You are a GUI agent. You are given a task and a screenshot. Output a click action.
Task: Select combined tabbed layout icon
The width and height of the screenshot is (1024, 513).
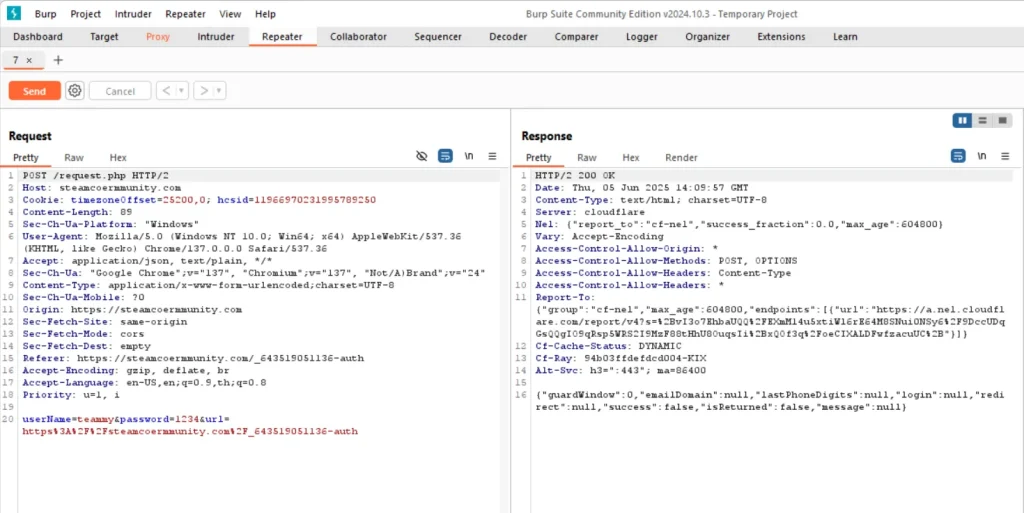[1001, 121]
